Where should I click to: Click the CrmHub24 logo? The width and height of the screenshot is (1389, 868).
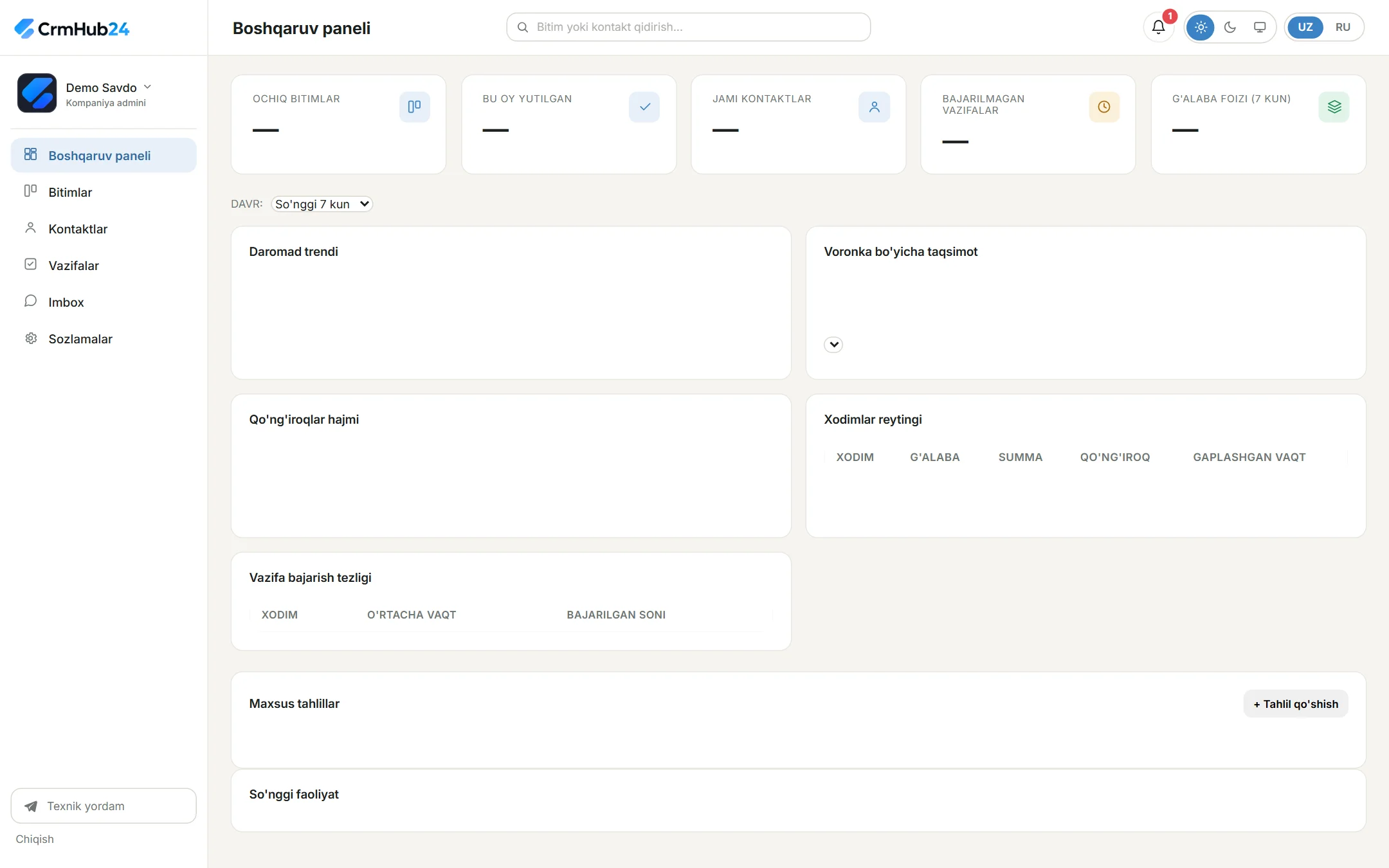[71, 28]
